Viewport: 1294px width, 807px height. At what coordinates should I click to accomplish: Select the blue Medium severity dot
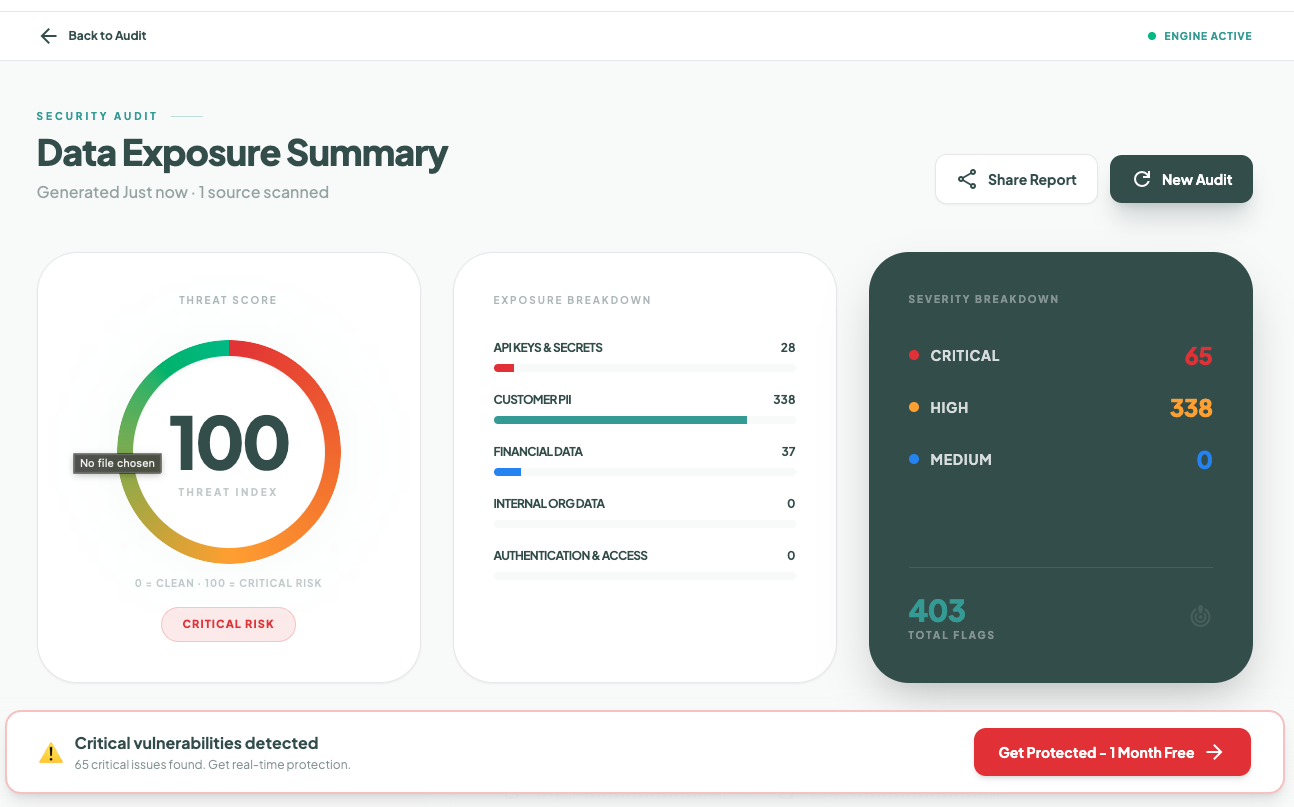(x=913, y=460)
